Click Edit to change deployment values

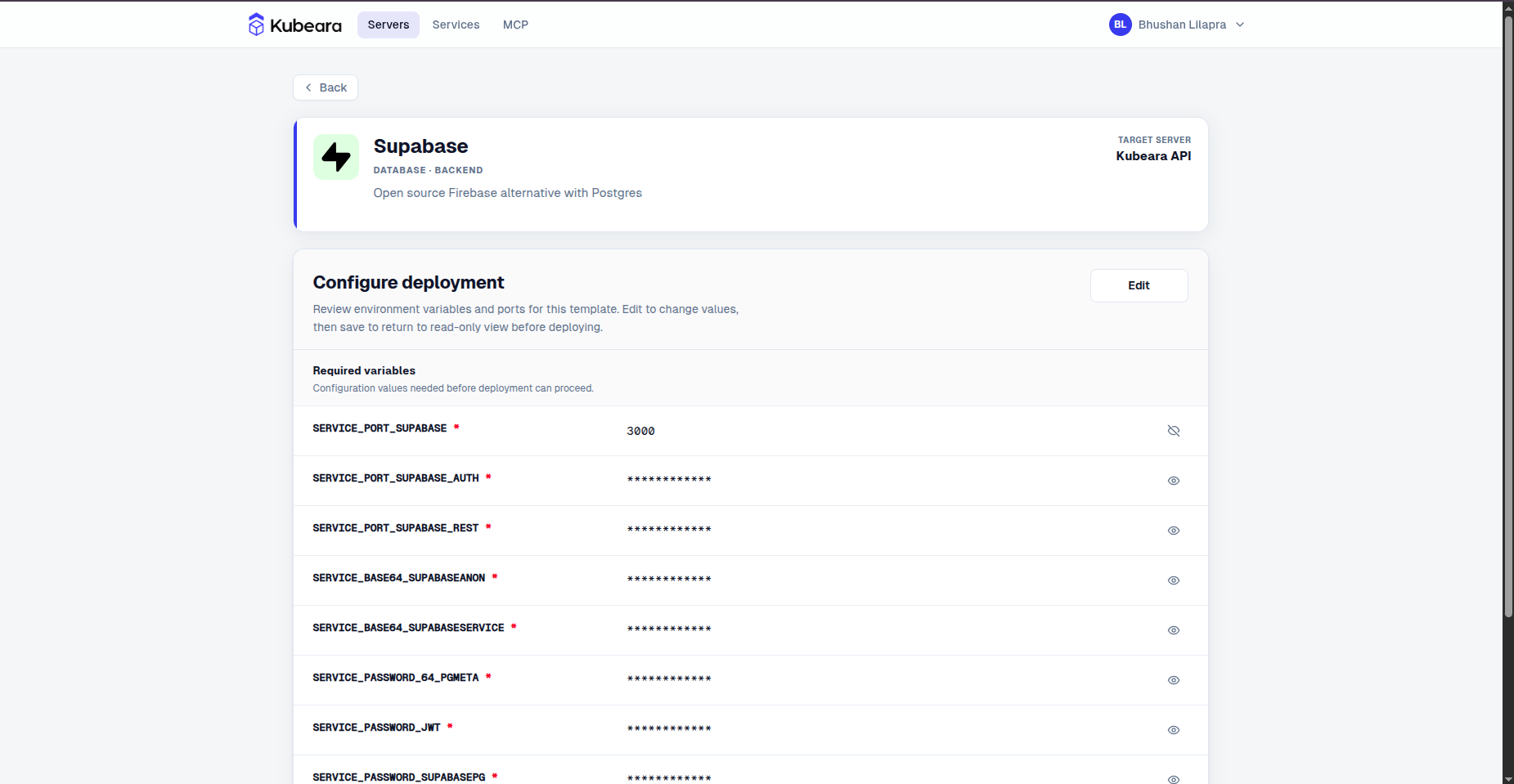pyautogui.click(x=1139, y=285)
